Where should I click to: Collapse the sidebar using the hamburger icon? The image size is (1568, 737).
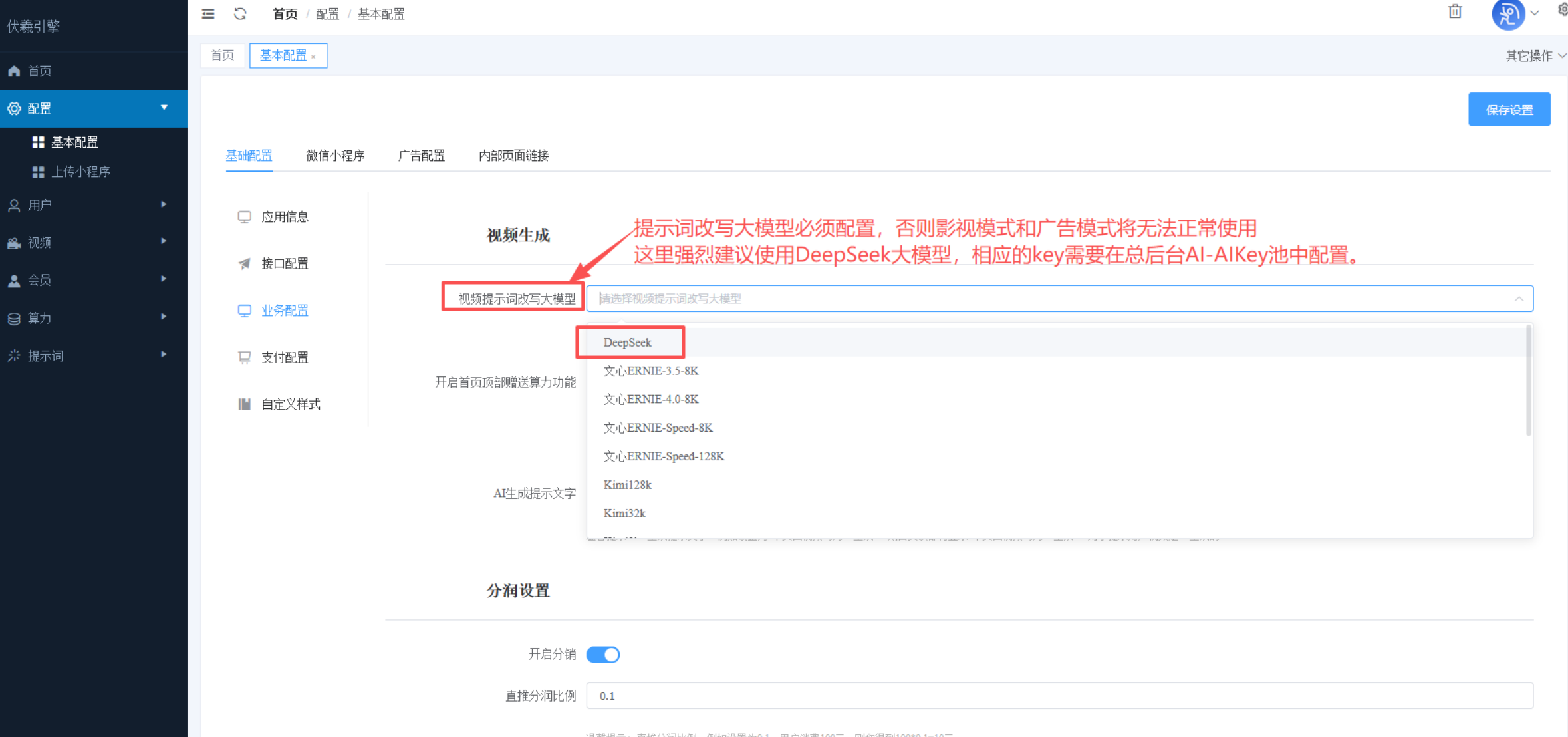coord(207,13)
